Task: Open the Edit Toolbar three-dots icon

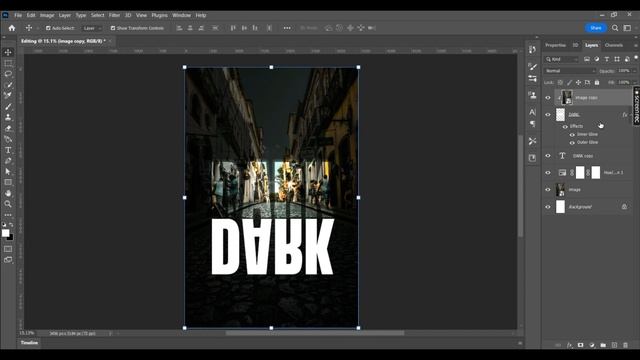Action: (8, 215)
